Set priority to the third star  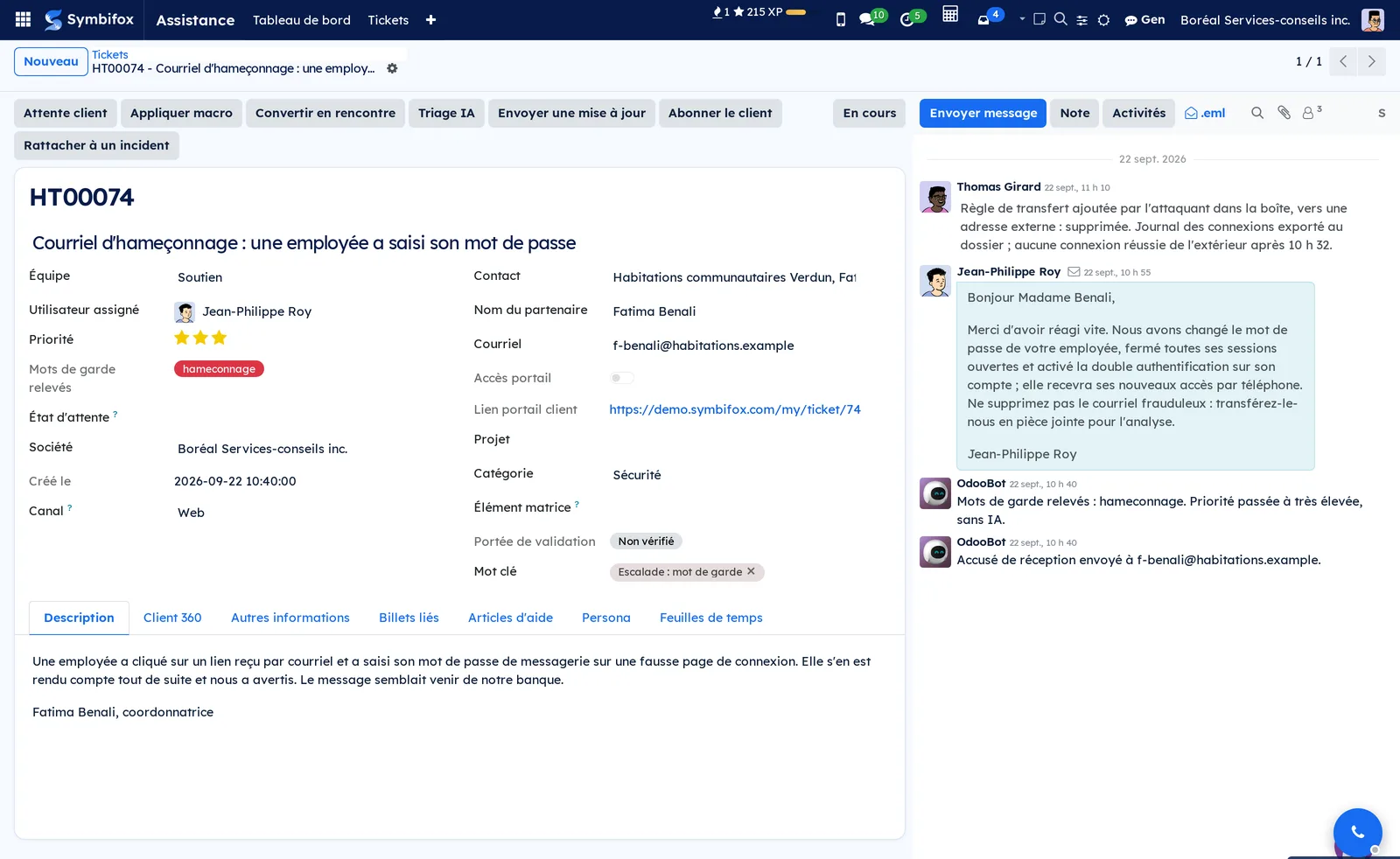[220, 338]
